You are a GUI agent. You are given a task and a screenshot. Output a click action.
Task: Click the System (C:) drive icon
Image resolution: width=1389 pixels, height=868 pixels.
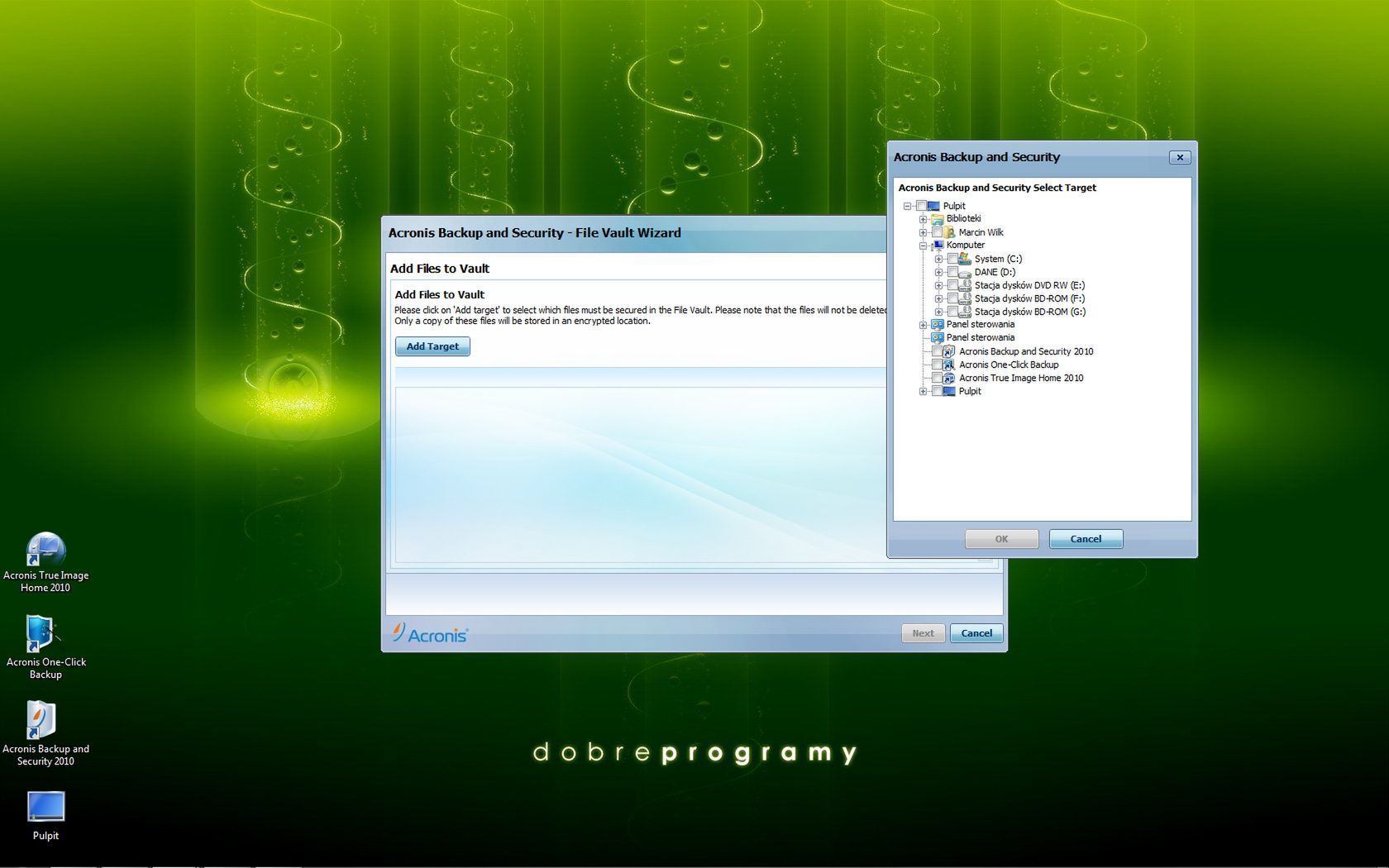965,259
